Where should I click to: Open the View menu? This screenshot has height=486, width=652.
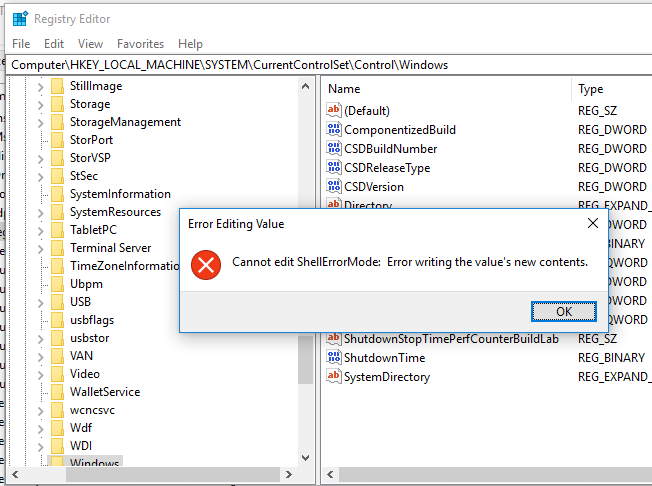pyautogui.click(x=90, y=44)
